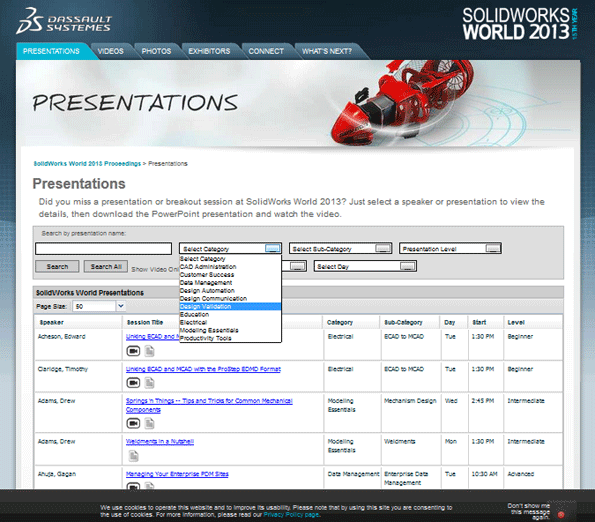The image size is (595, 522).
Task: Click the 10:30 AM start time cell
Action: click(x=484, y=474)
